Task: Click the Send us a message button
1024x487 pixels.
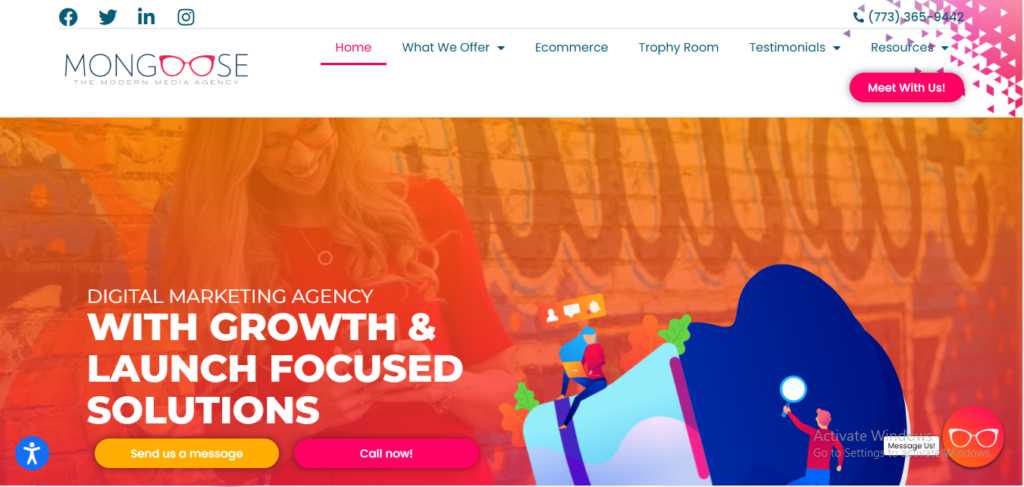Action: pyautogui.click(x=187, y=453)
